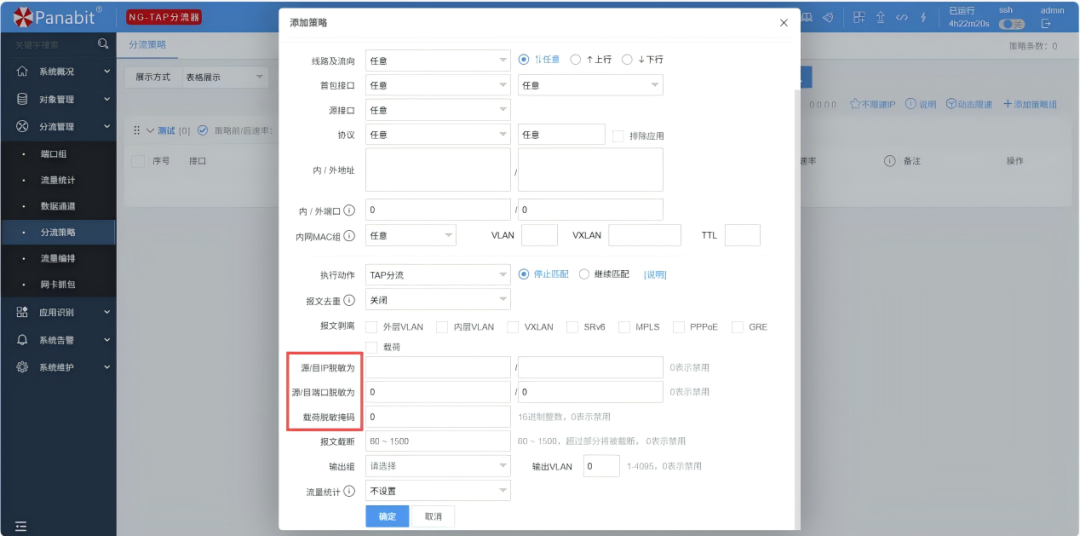Click the 对象管理 database icon
Screen dimensions: 1080x536
coord(22,99)
